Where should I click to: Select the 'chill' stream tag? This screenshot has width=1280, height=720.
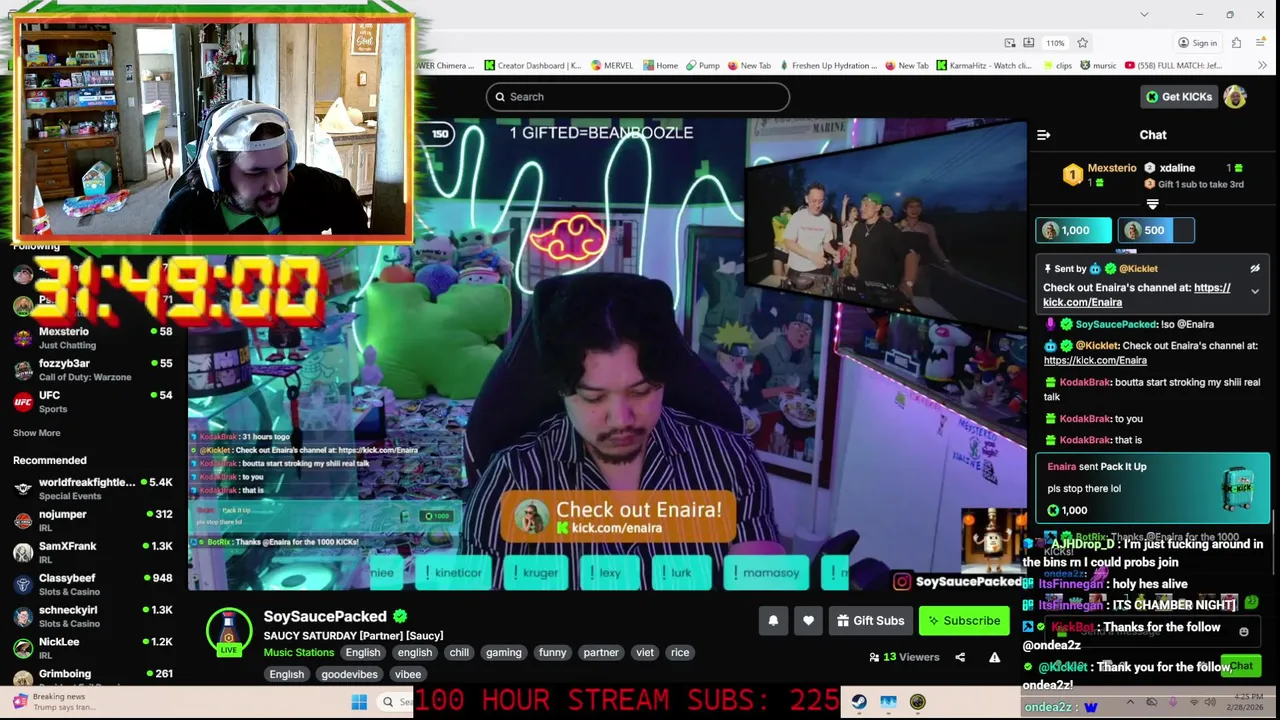coord(459,653)
